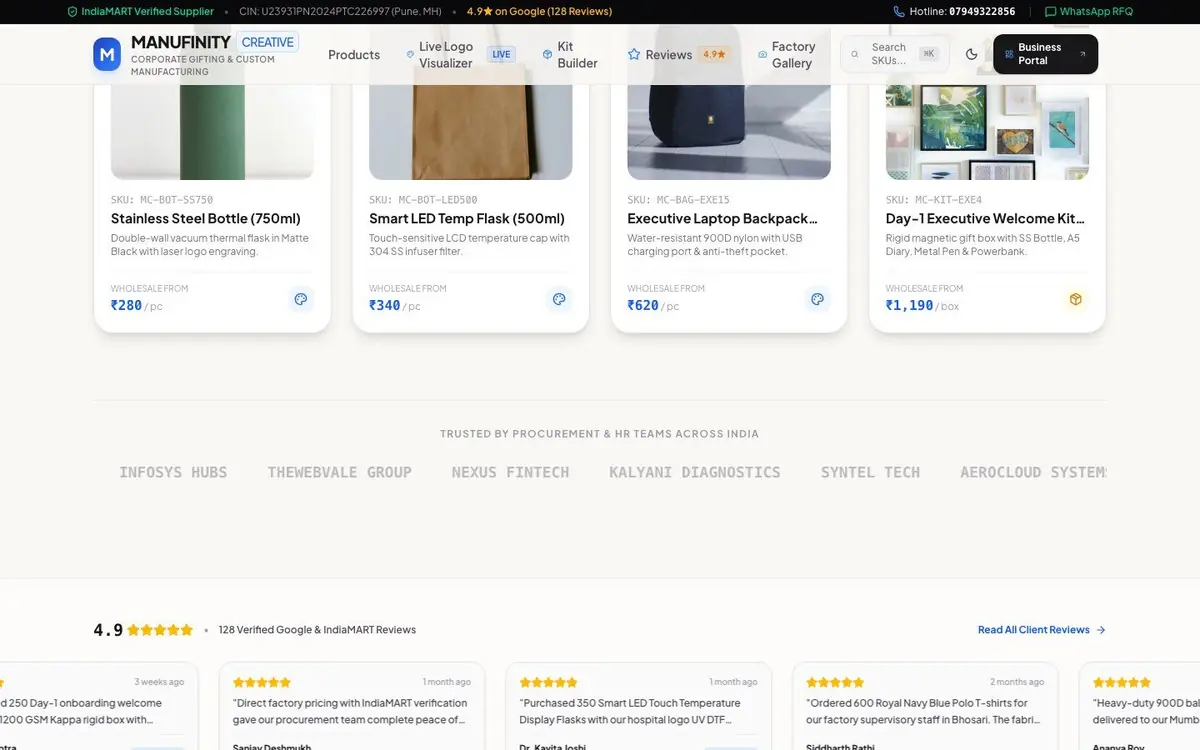Click the Live Logo Visualizer diamond icon
Viewport: 1200px width, 750px height.
click(x=410, y=55)
